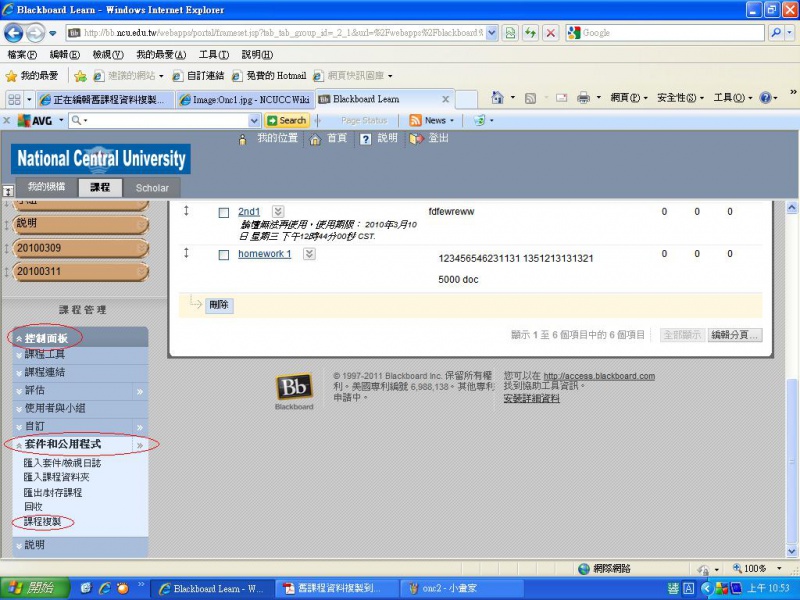Click the printer icon in command bar
Image resolution: width=800 pixels, height=600 pixels.
pos(584,98)
